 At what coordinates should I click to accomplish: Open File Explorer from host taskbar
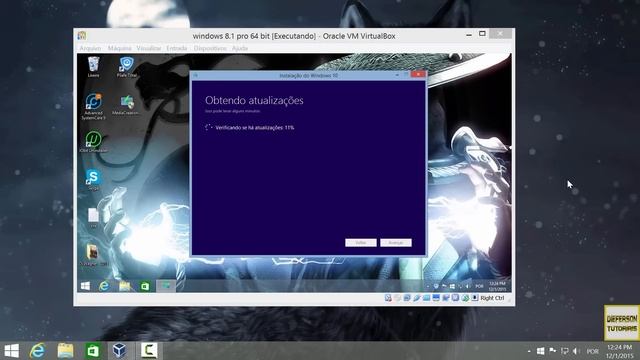tap(65, 351)
